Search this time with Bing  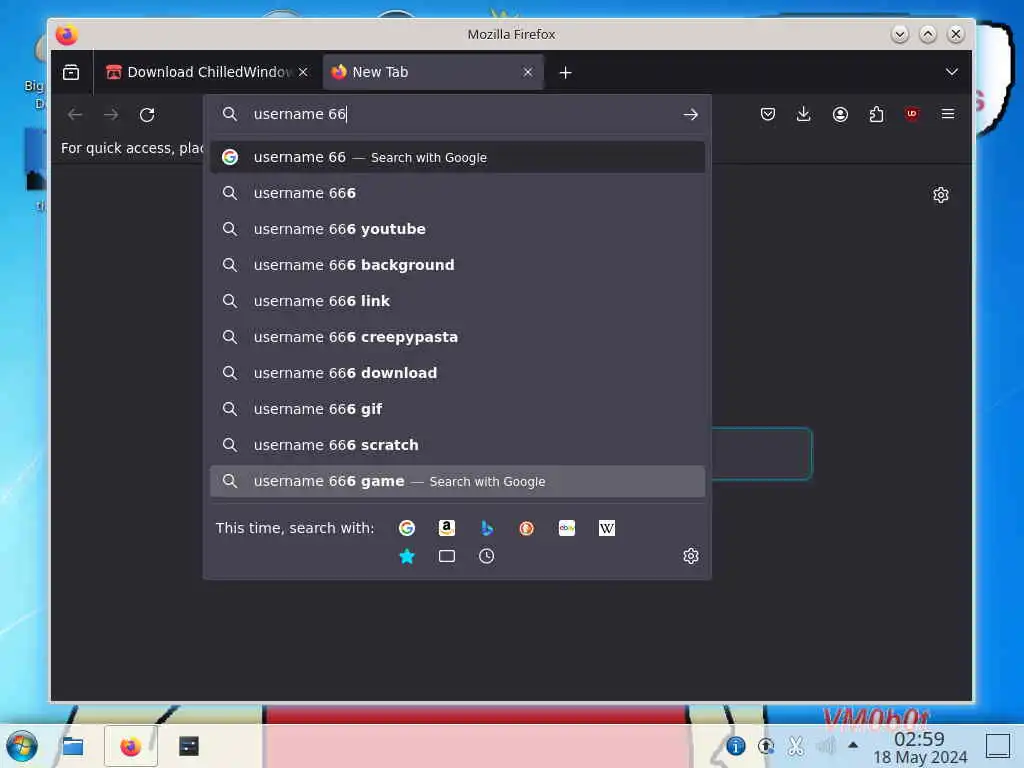coord(487,528)
